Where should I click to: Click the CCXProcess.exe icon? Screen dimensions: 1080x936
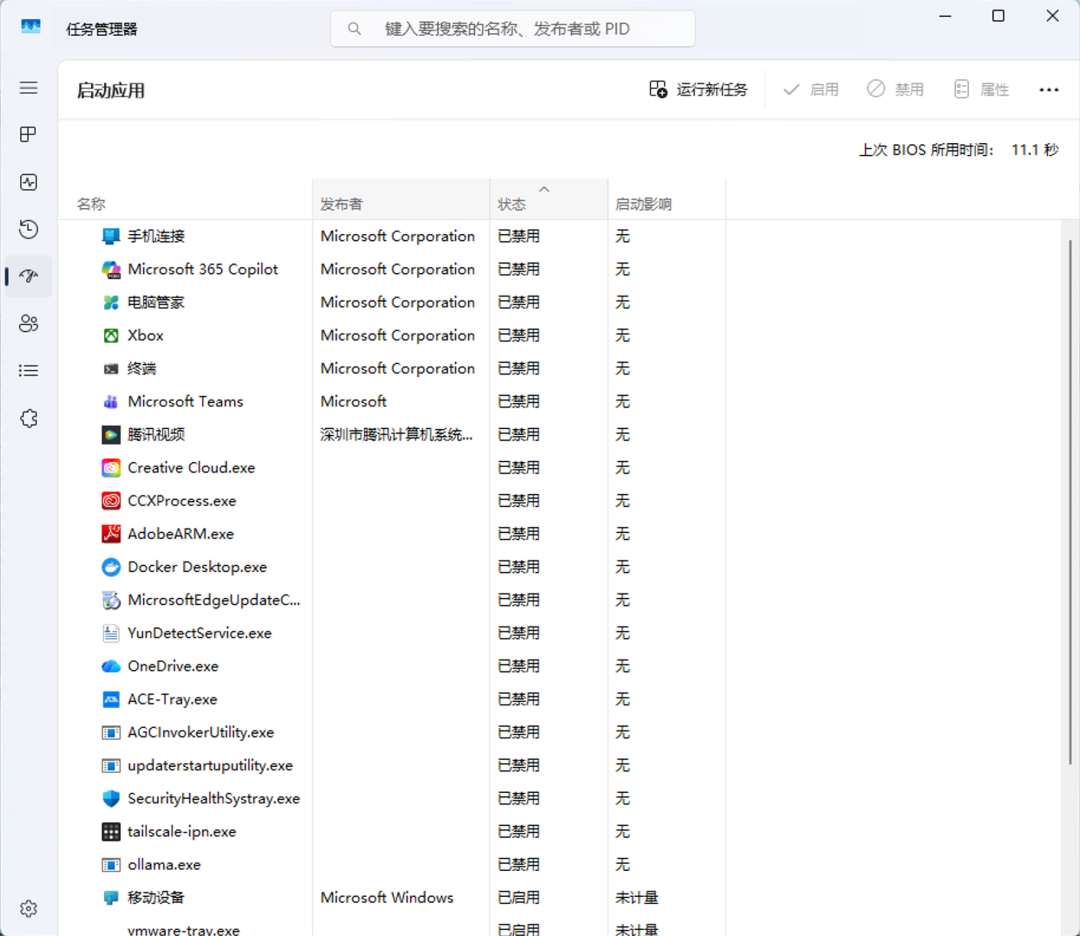coord(111,501)
